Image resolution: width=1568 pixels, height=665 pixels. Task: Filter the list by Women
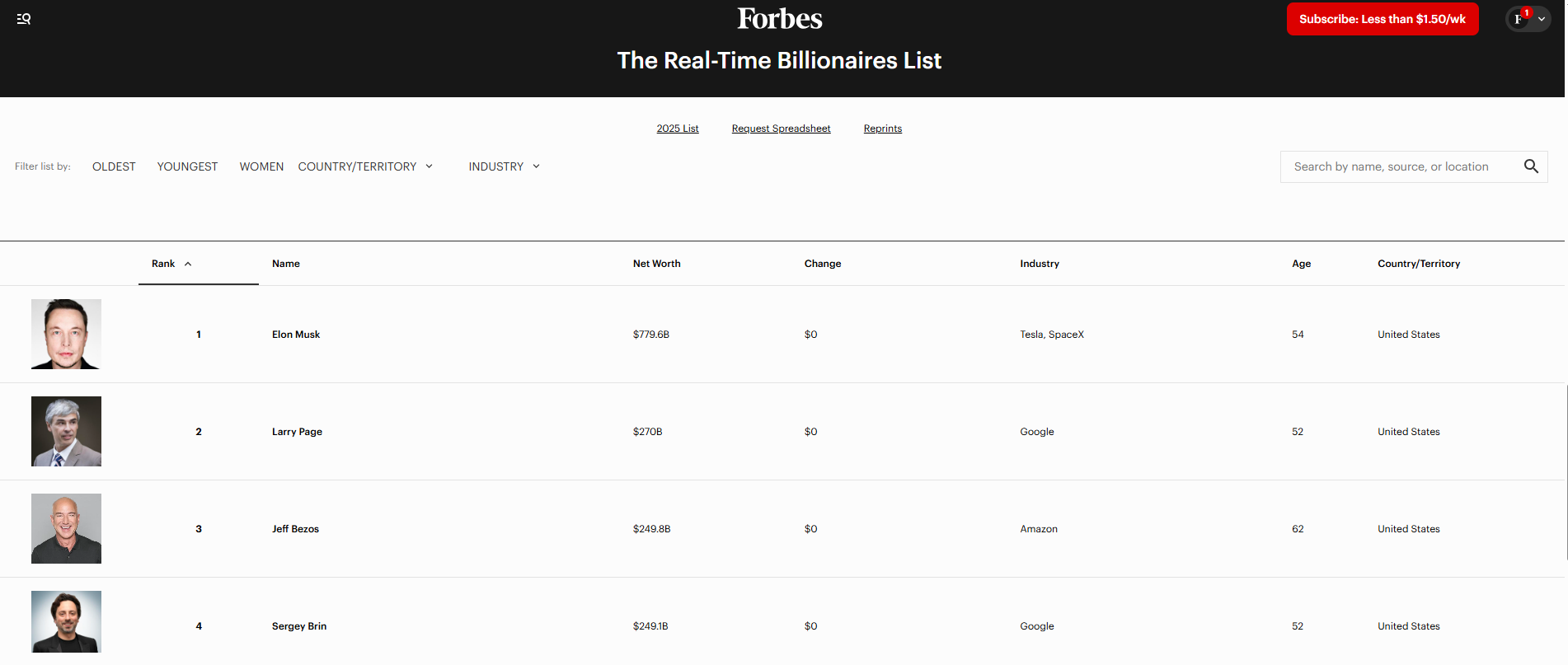pyautogui.click(x=261, y=166)
